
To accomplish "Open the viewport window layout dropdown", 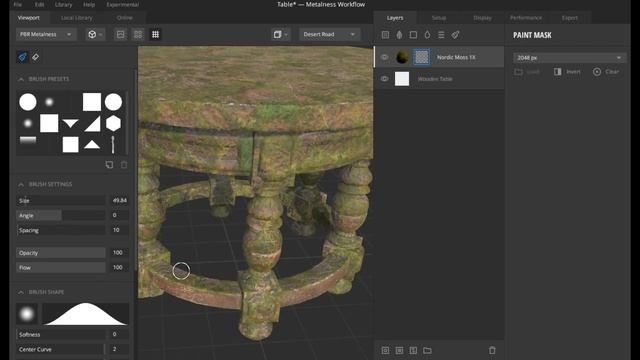I will pos(280,34).
